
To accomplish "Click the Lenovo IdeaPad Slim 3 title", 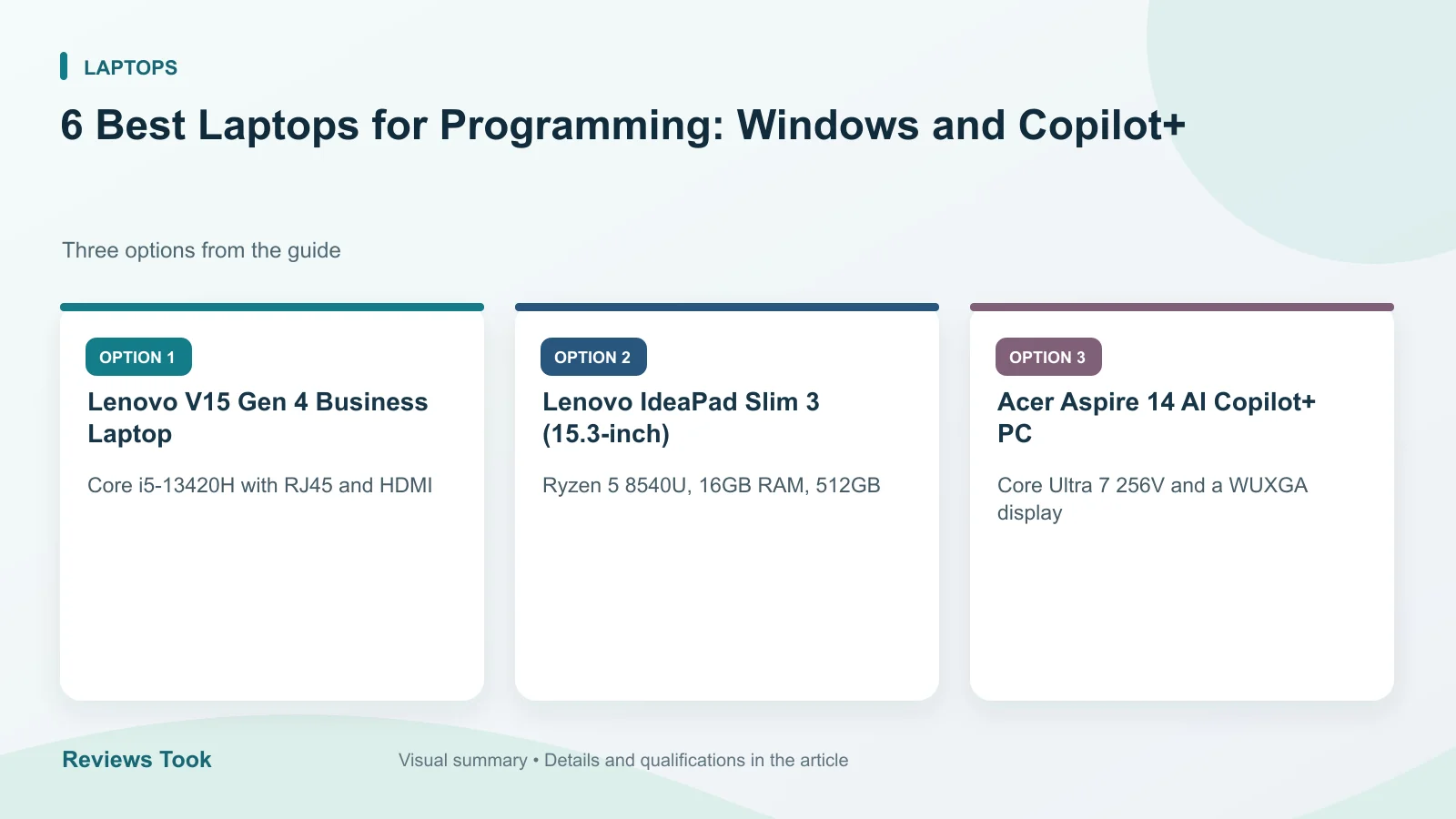I will point(681,418).
